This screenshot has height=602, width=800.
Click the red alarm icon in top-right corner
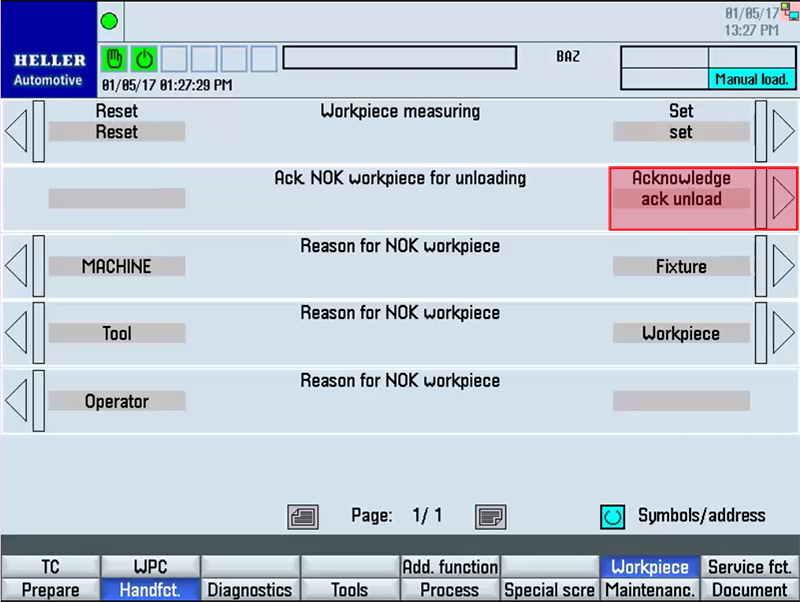pyautogui.click(x=786, y=11)
